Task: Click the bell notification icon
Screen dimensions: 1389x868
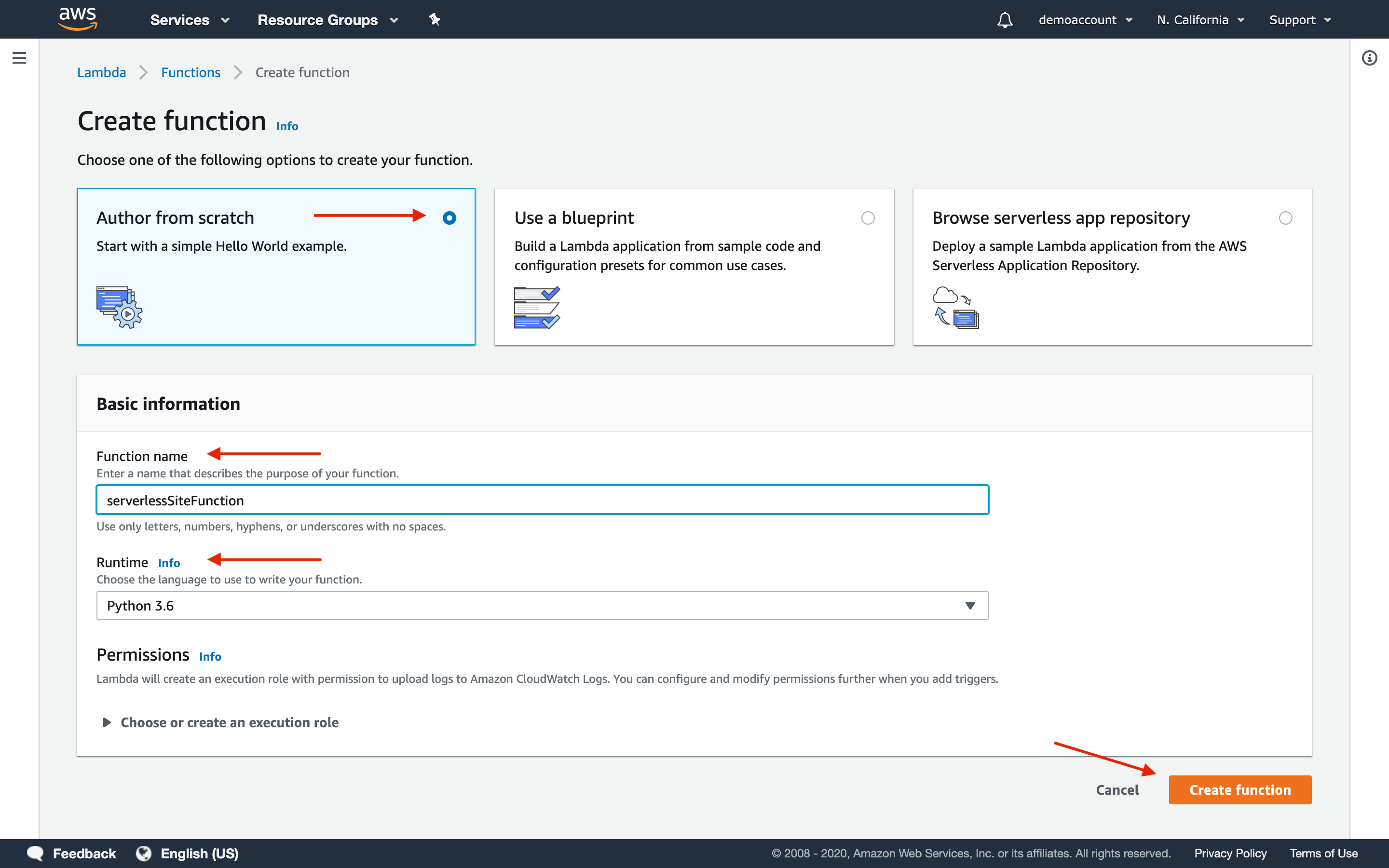Action: pyautogui.click(x=1004, y=19)
